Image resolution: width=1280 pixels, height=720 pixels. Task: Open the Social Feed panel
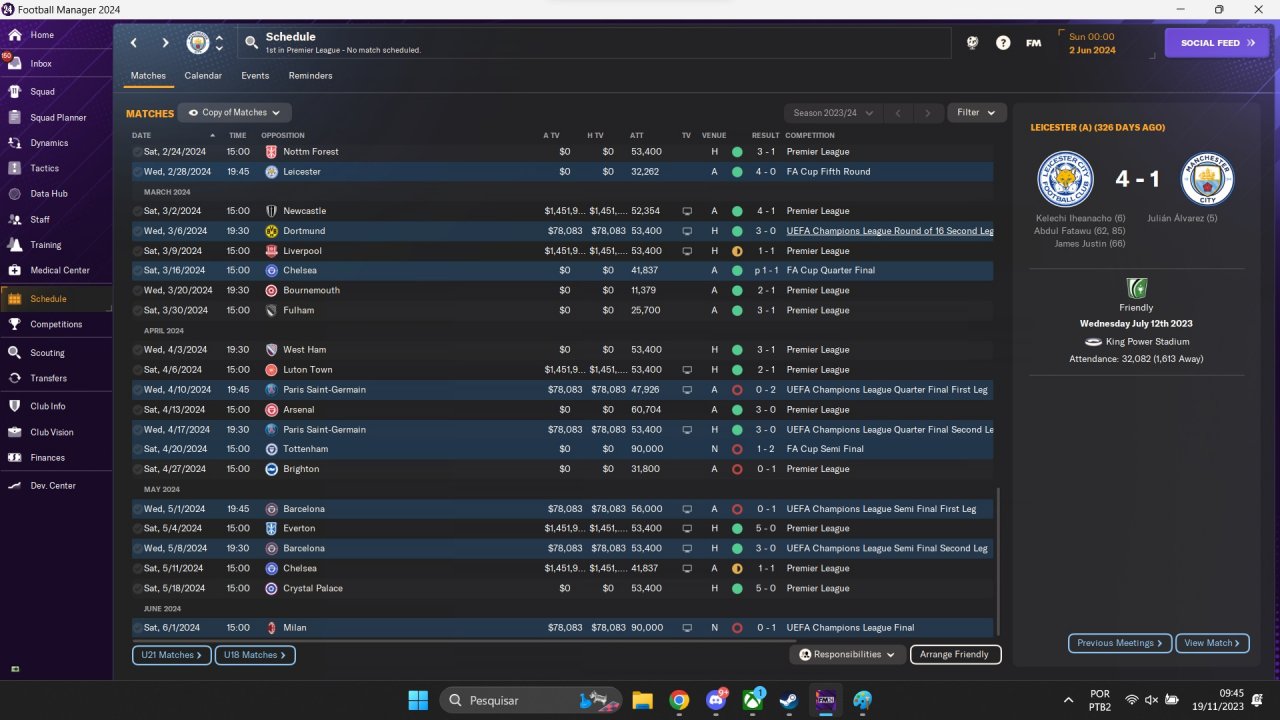[1217, 43]
